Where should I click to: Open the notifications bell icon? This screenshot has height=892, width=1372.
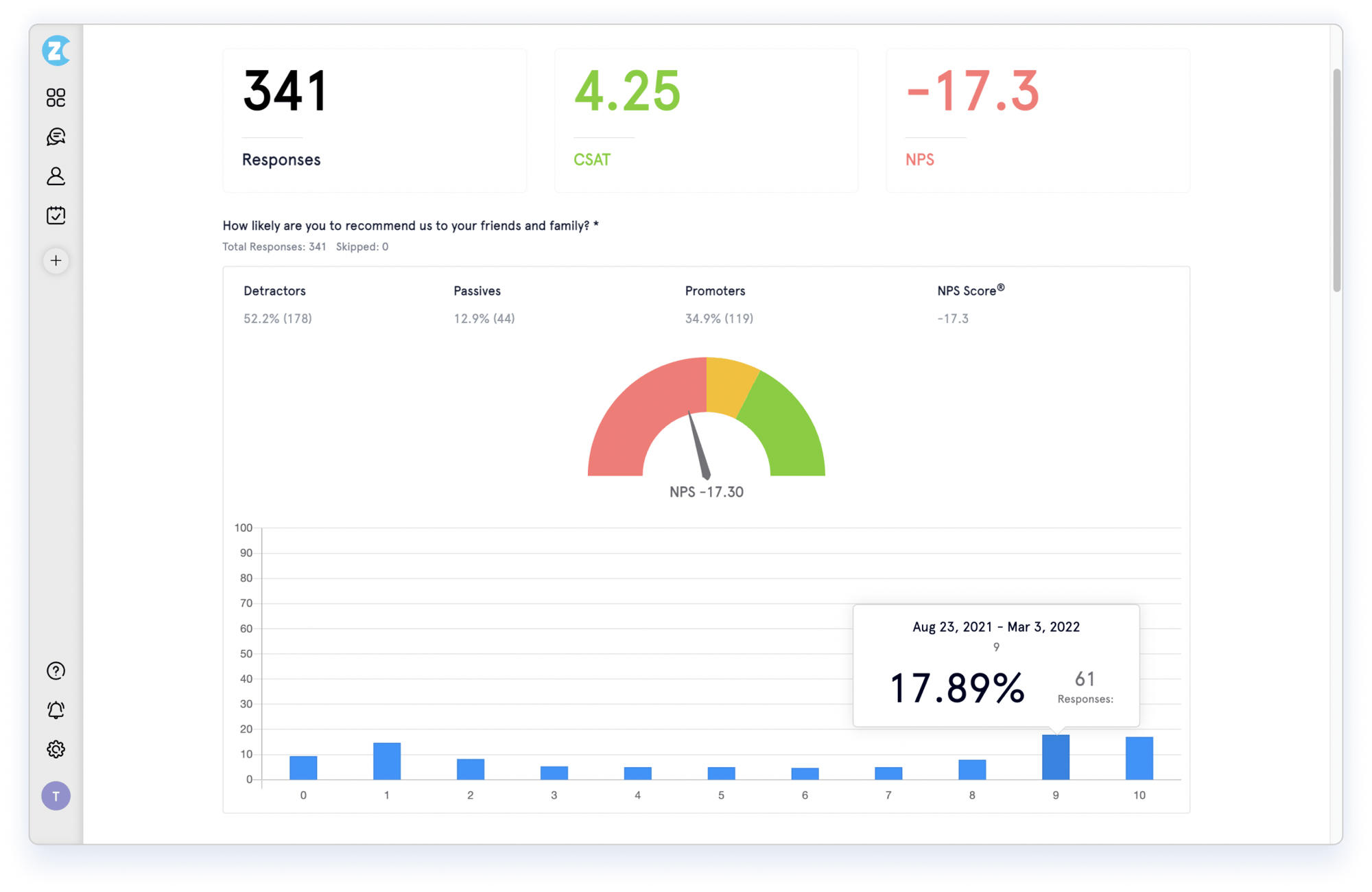point(56,709)
